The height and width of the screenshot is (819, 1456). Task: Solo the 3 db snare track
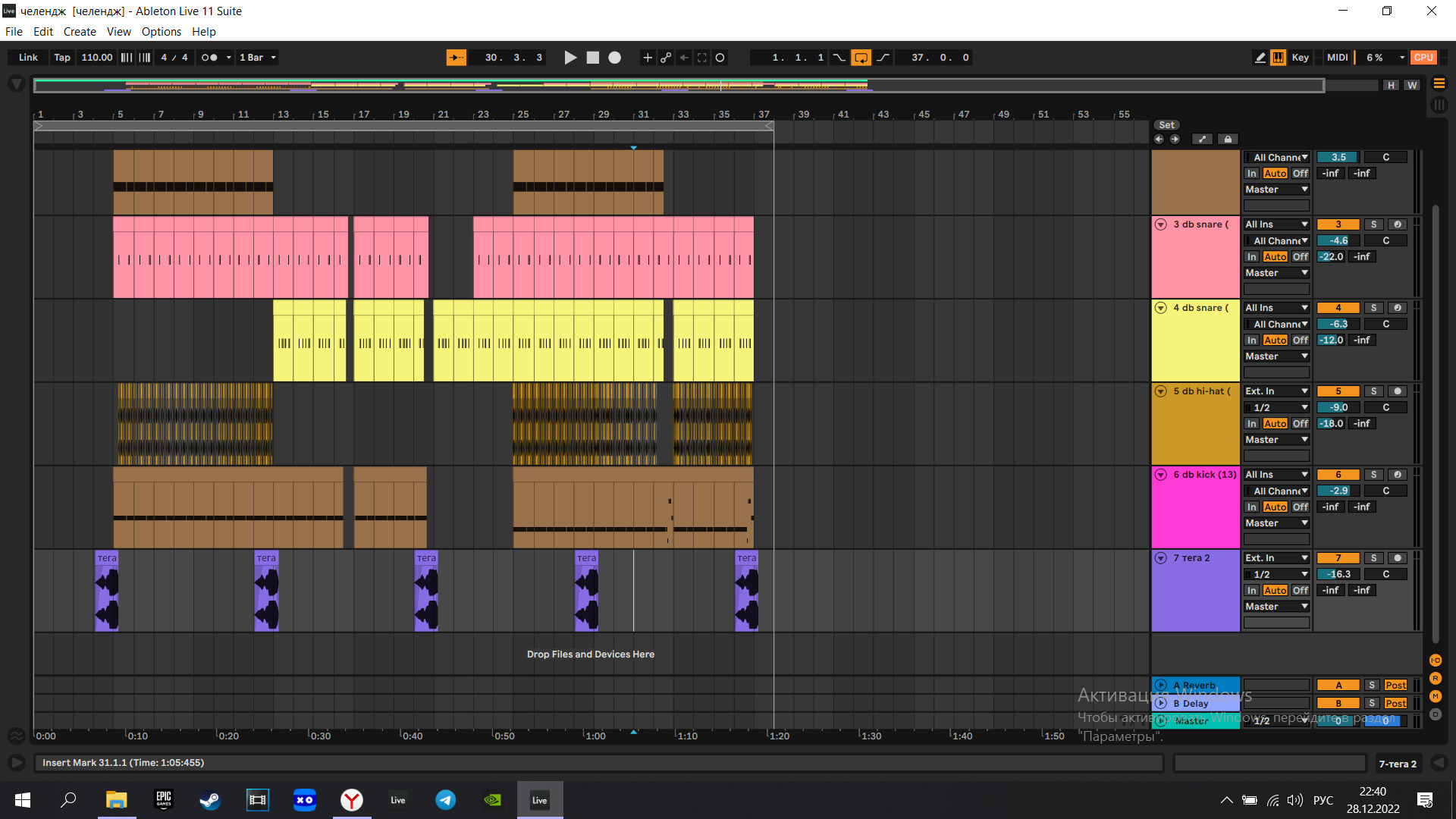[1373, 224]
